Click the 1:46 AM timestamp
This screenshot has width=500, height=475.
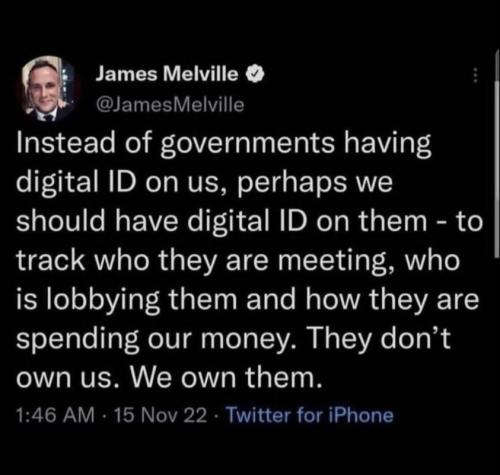(x=55, y=416)
